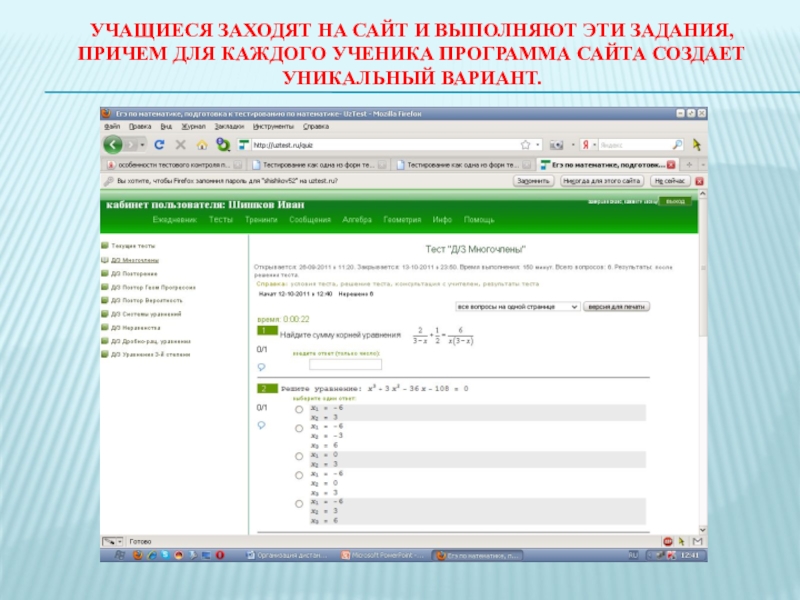Open 'Д/З Уравнения 3-й степени' sidebar link

151,355
